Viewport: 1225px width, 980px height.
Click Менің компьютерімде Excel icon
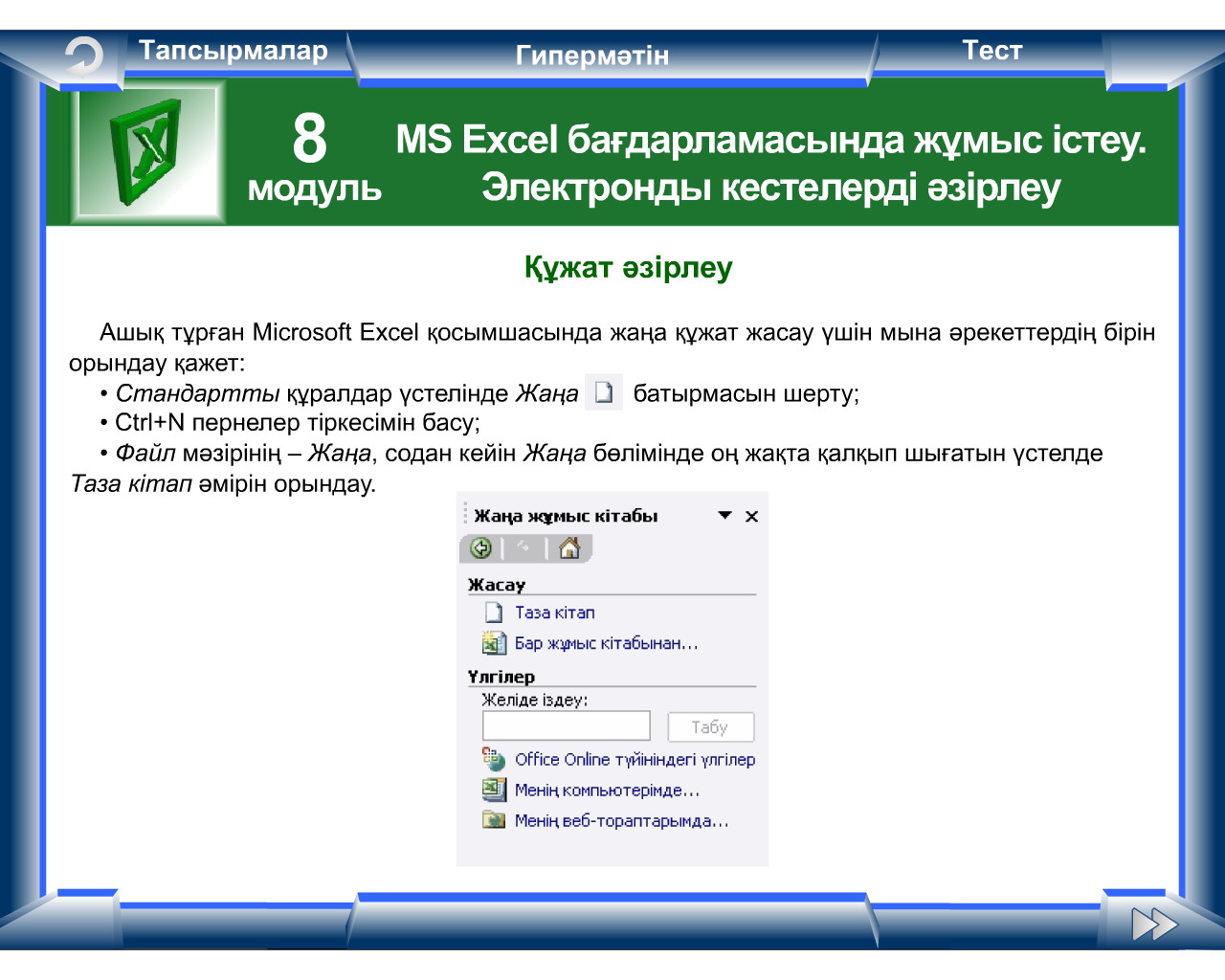494,790
